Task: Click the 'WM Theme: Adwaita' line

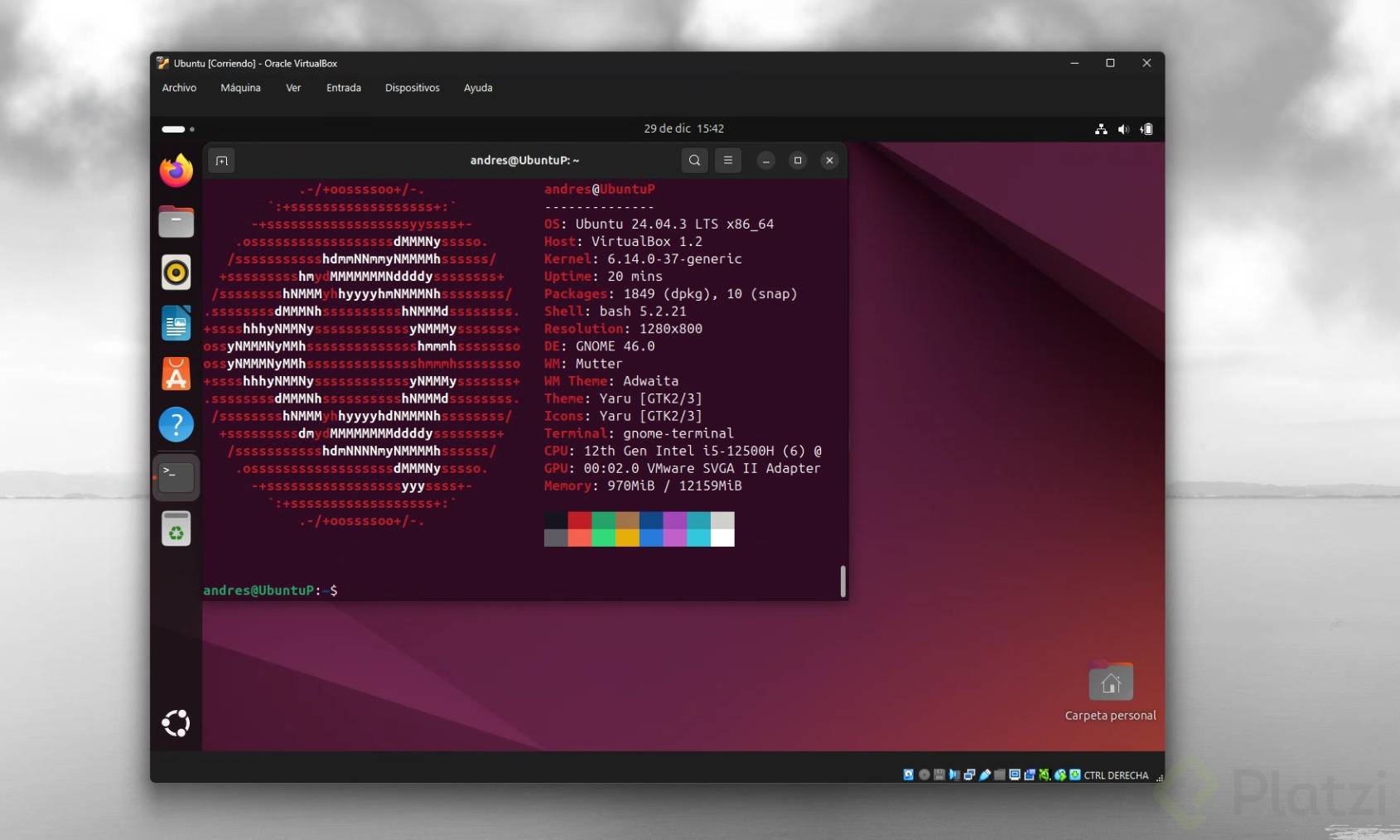Action: coord(611,381)
